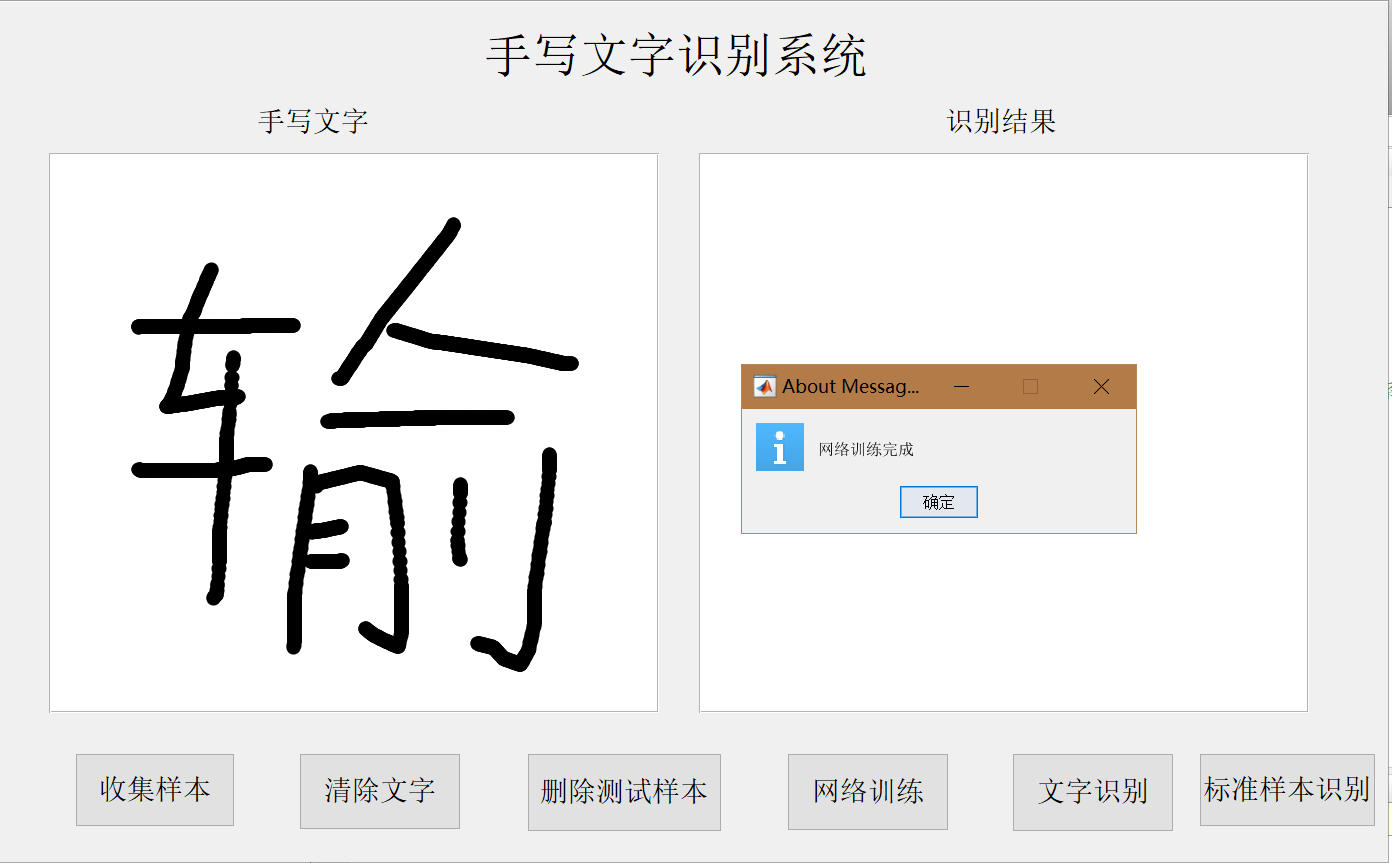
Task: Maximize the About Message dialog
Action: (x=1030, y=386)
